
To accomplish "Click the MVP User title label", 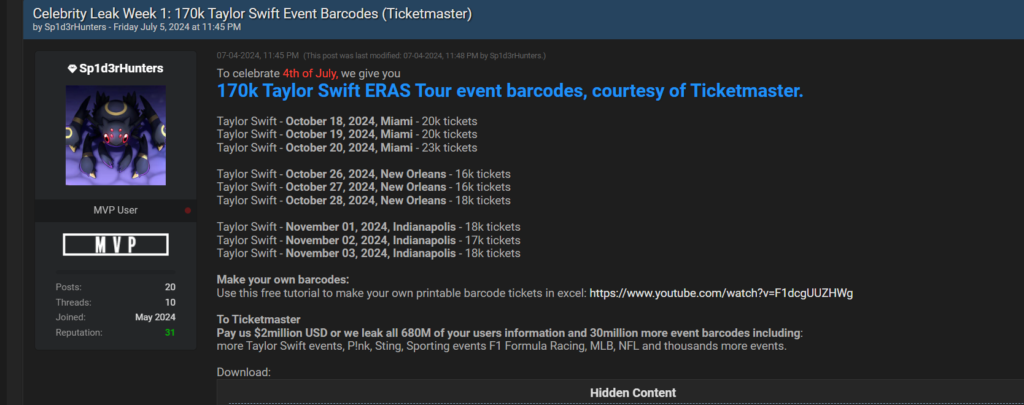I will coord(115,211).
